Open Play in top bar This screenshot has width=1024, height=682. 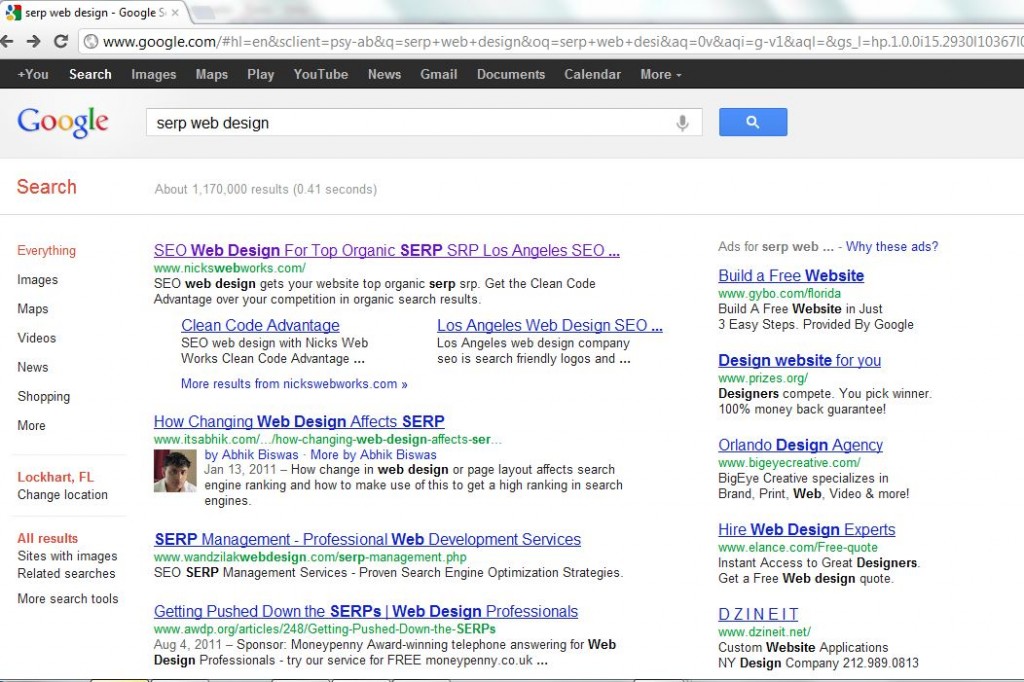261,74
